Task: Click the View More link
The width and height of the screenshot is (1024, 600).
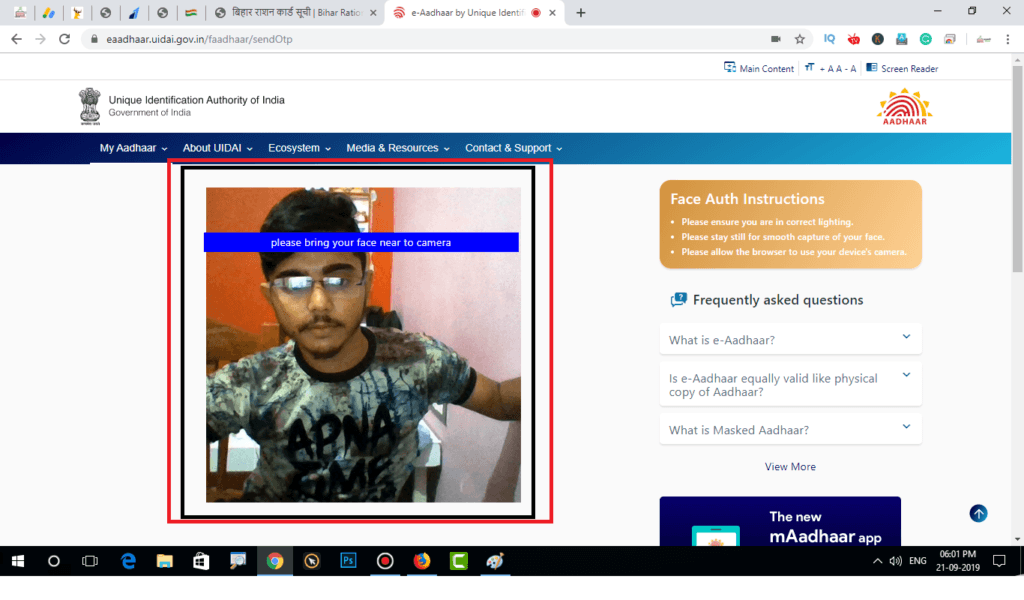Action: click(790, 467)
